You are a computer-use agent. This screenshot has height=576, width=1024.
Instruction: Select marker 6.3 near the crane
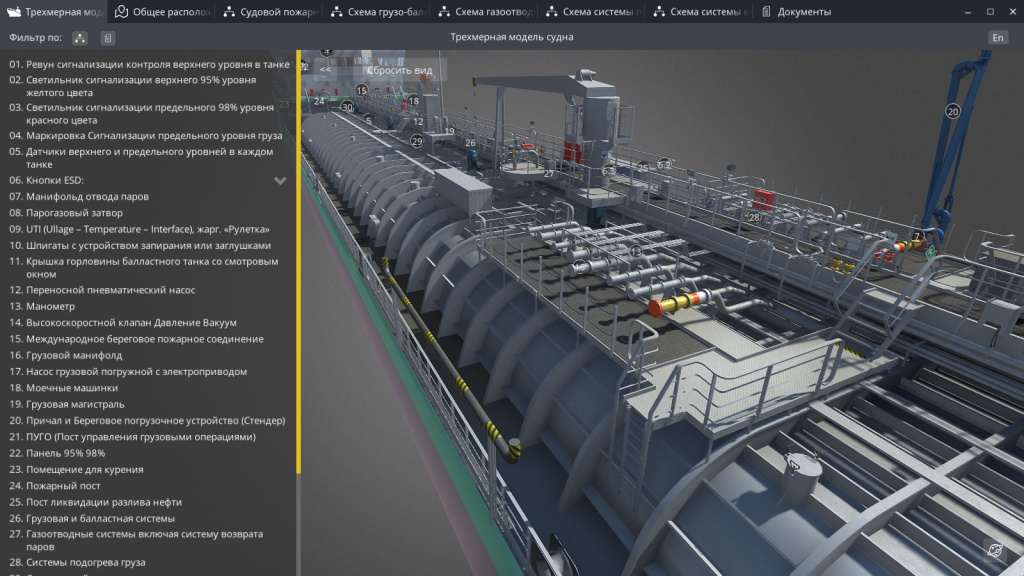608,170
